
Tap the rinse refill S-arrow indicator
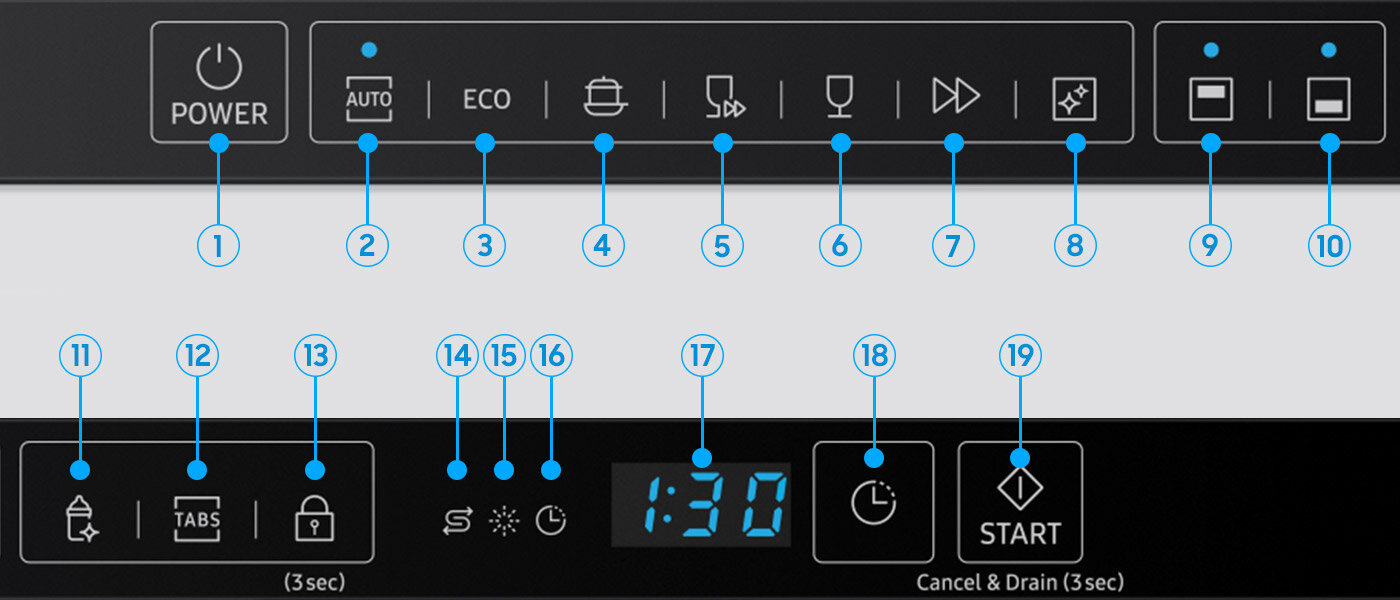pos(457,521)
